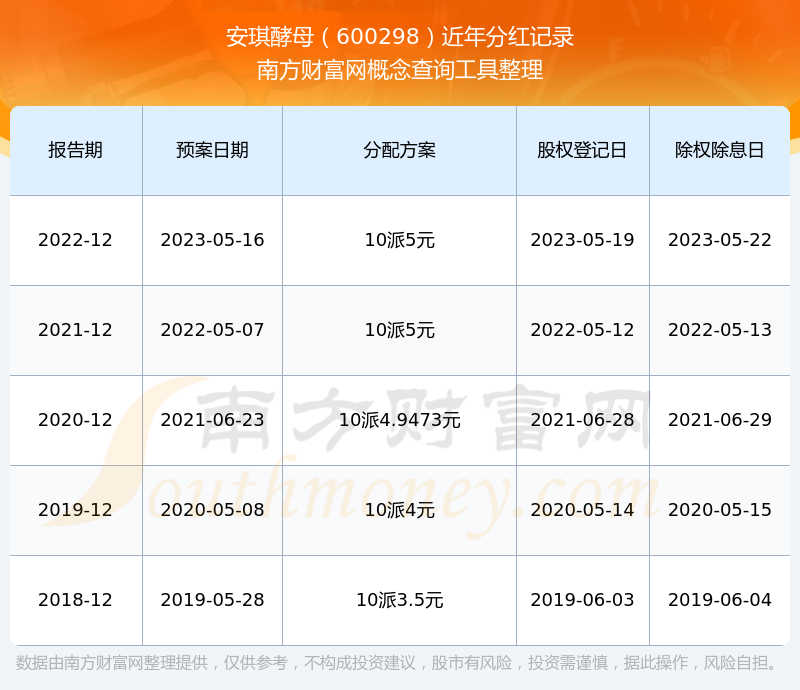Viewport: 800px width, 690px height.
Task: Click 10派5元 in the 2021-12 row
Action: tap(399, 330)
